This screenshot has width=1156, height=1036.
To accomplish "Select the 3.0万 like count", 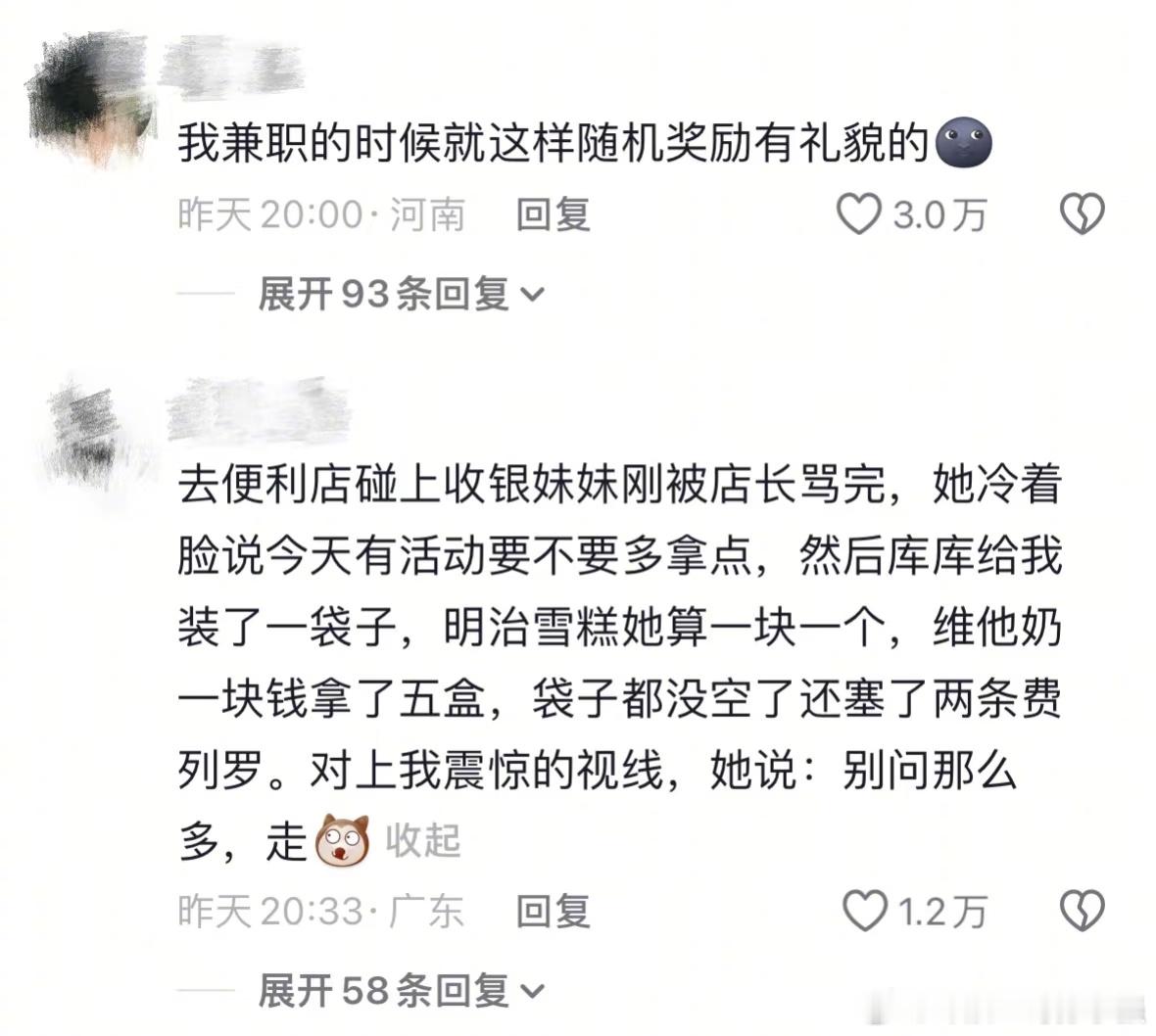I will coord(940,215).
